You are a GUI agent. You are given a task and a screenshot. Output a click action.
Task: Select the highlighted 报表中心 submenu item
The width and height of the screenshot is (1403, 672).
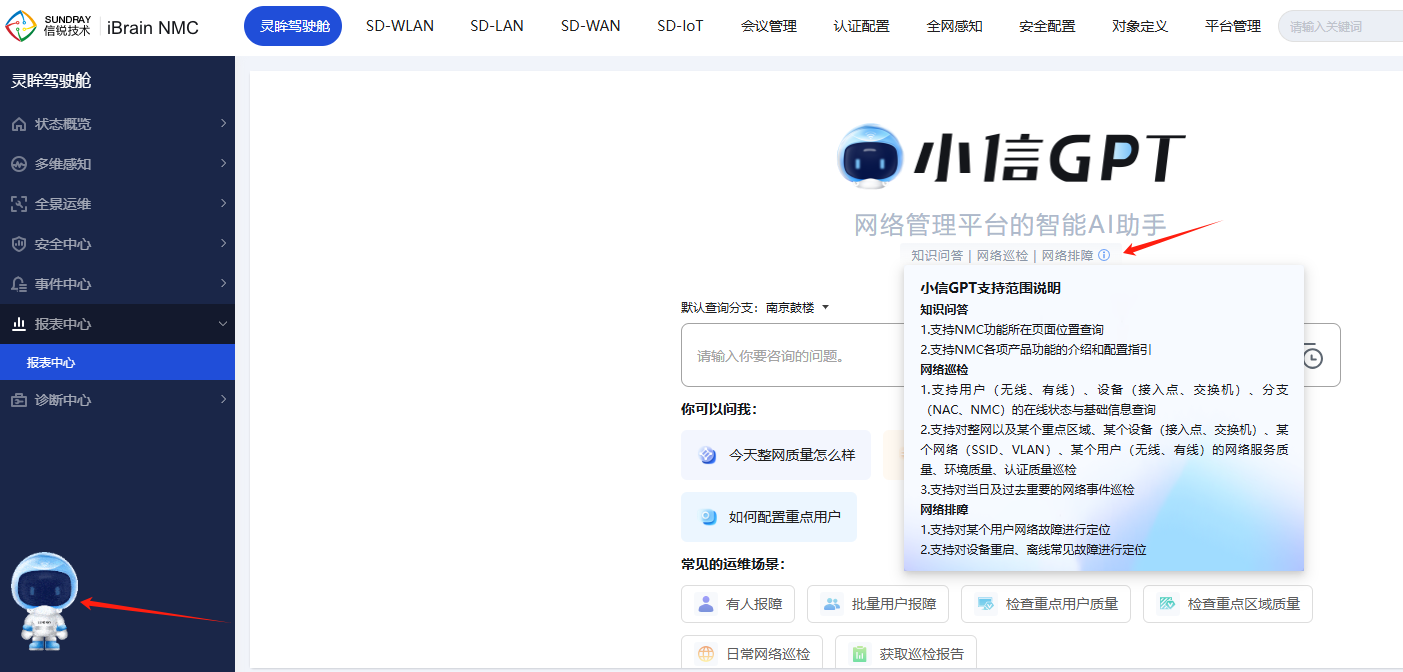[117, 362]
